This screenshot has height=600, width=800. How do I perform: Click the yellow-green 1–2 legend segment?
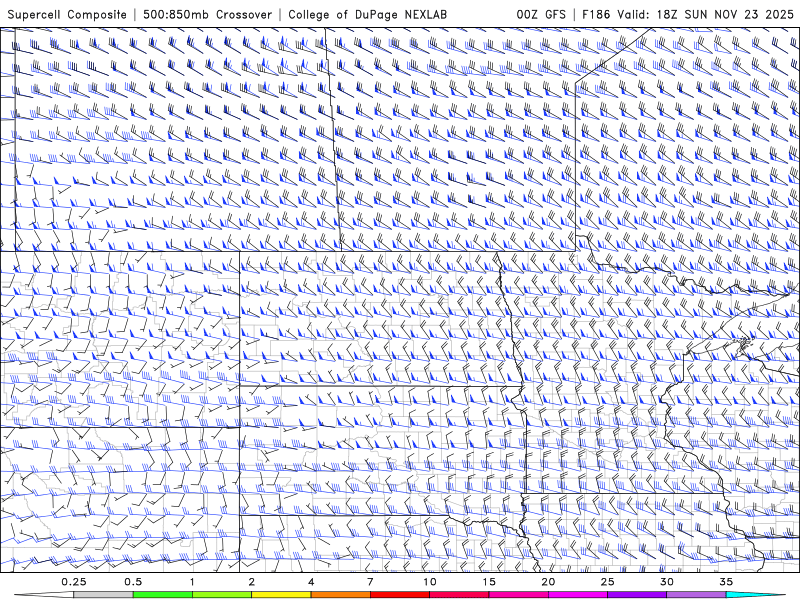pos(222,595)
